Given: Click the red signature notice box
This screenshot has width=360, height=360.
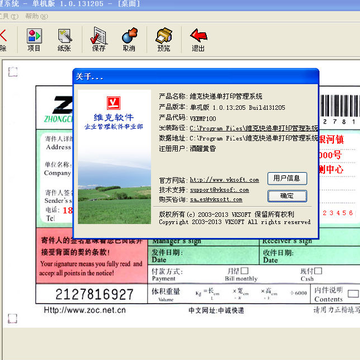Looking at the screenshot, I should pos(91,256).
